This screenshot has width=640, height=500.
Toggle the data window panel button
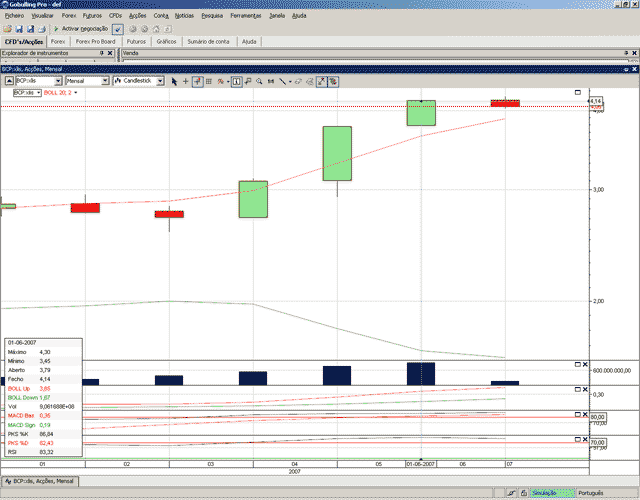pyautogui.click(x=236, y=82)
